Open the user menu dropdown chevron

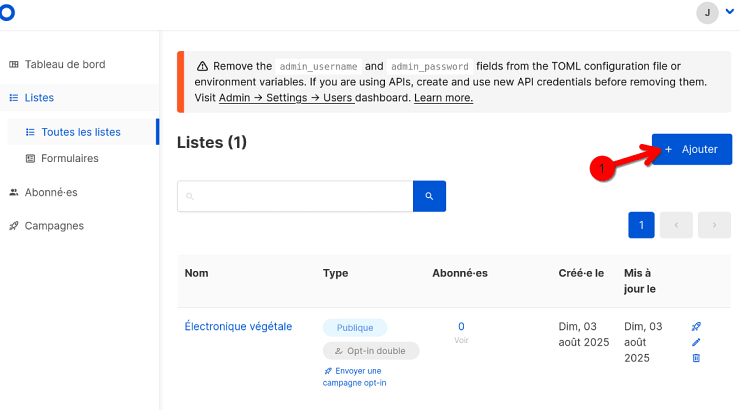click(x=729, y=12)
